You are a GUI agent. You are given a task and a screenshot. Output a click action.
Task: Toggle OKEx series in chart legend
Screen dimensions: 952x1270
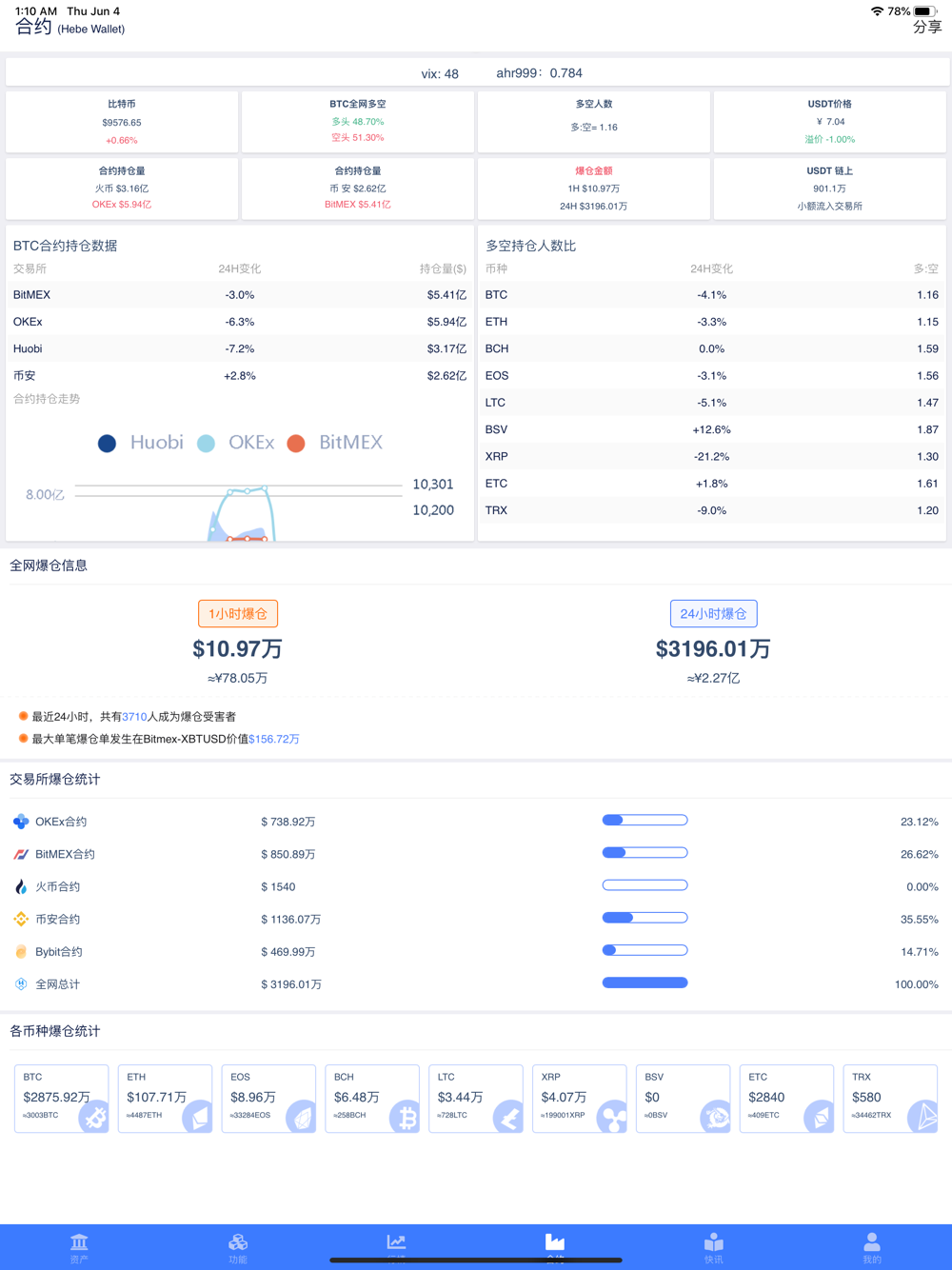click(x=236, y=443)
